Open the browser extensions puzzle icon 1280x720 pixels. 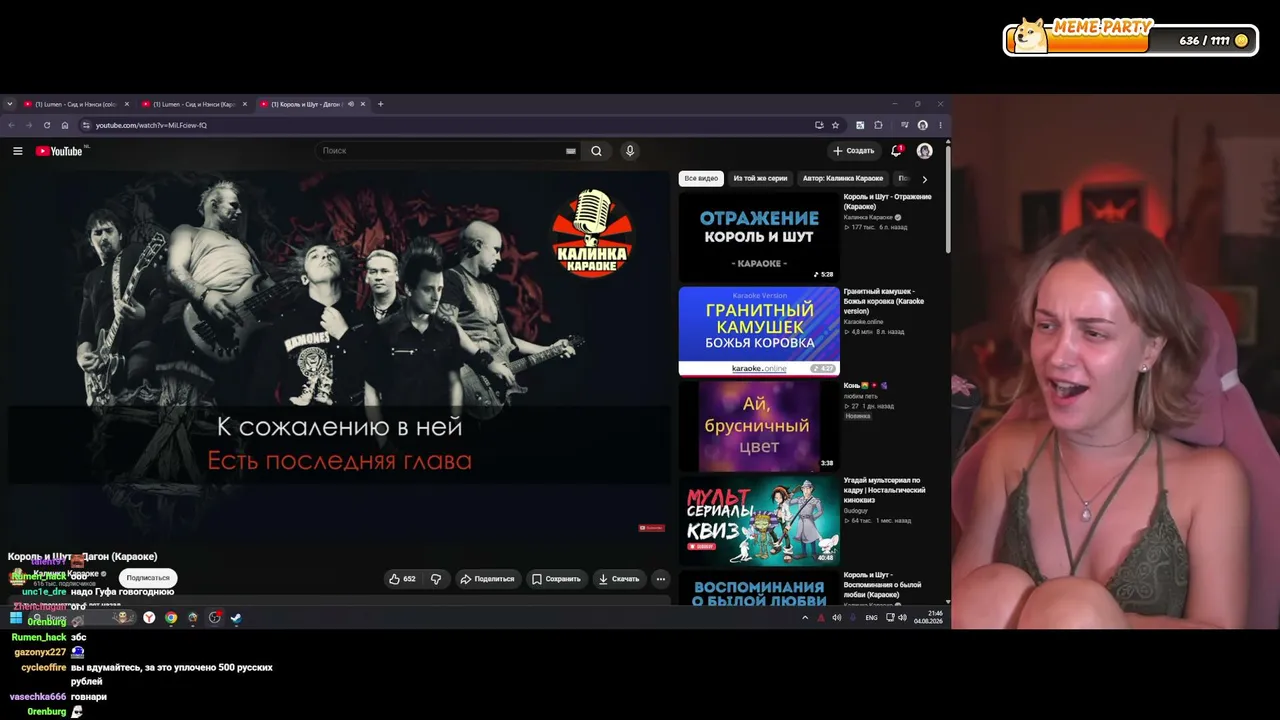878,125
